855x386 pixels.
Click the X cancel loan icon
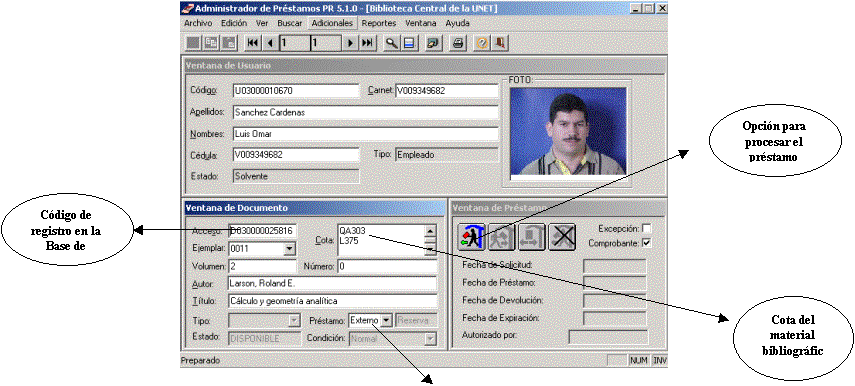tap(562, 237)
